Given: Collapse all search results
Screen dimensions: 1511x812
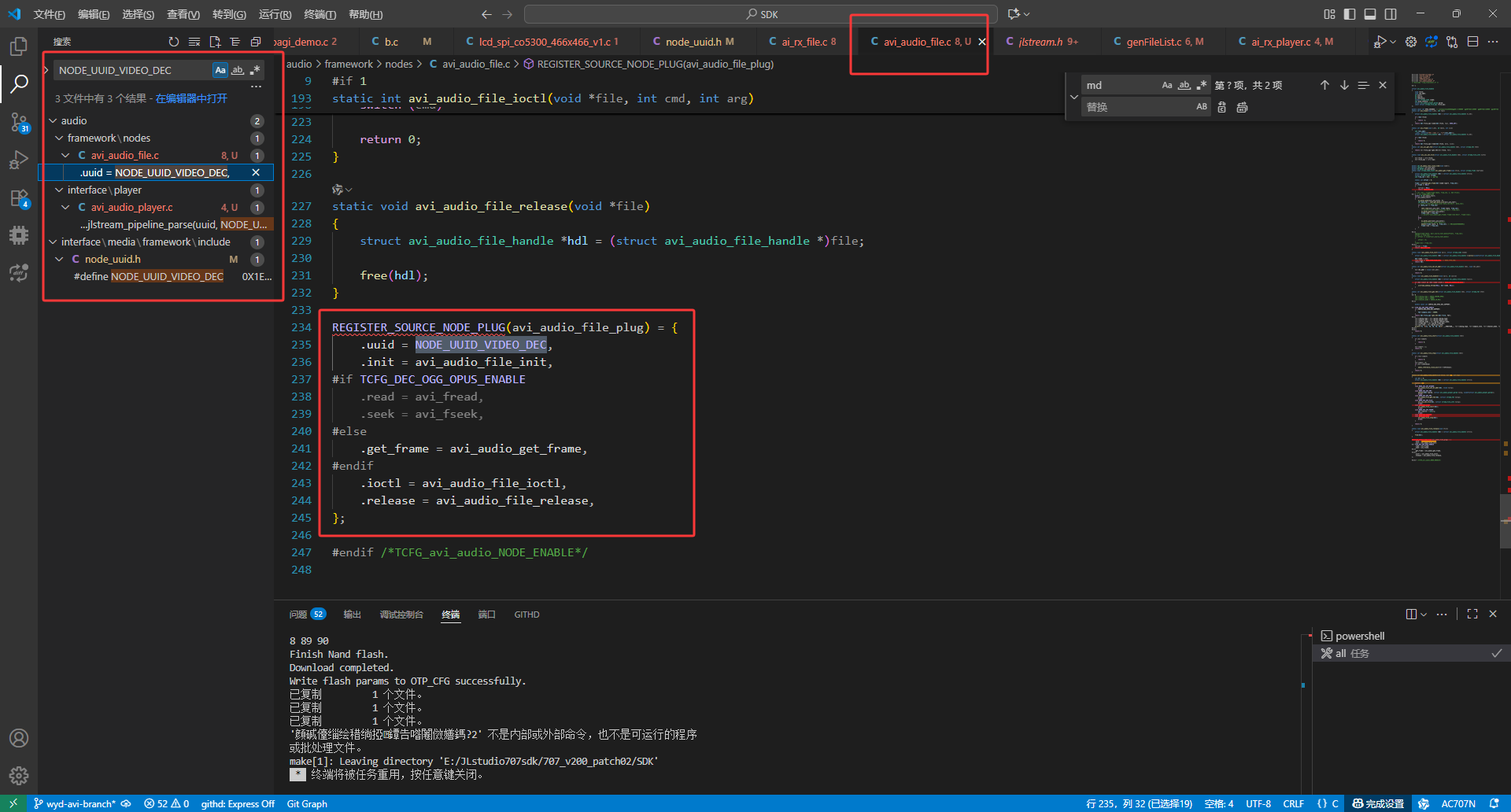Looking at the screenshot, I should [256, 42].
